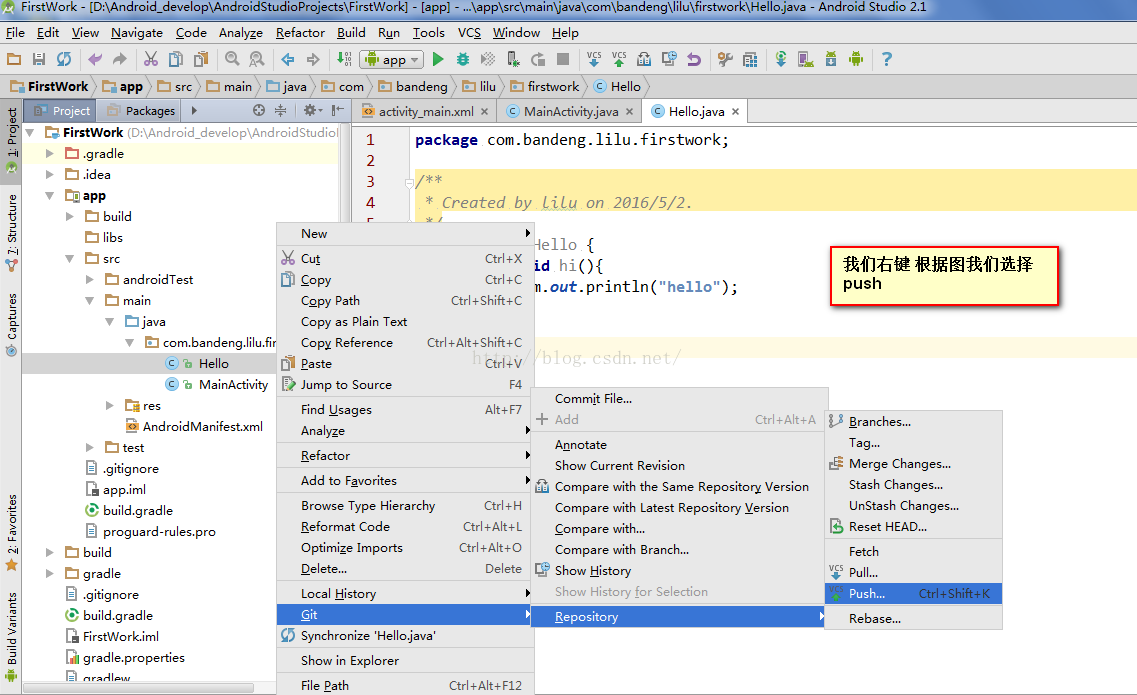Screen dimensions: 1137x695
Task: Collapse the src folder in tree
Action: [70, 259]
